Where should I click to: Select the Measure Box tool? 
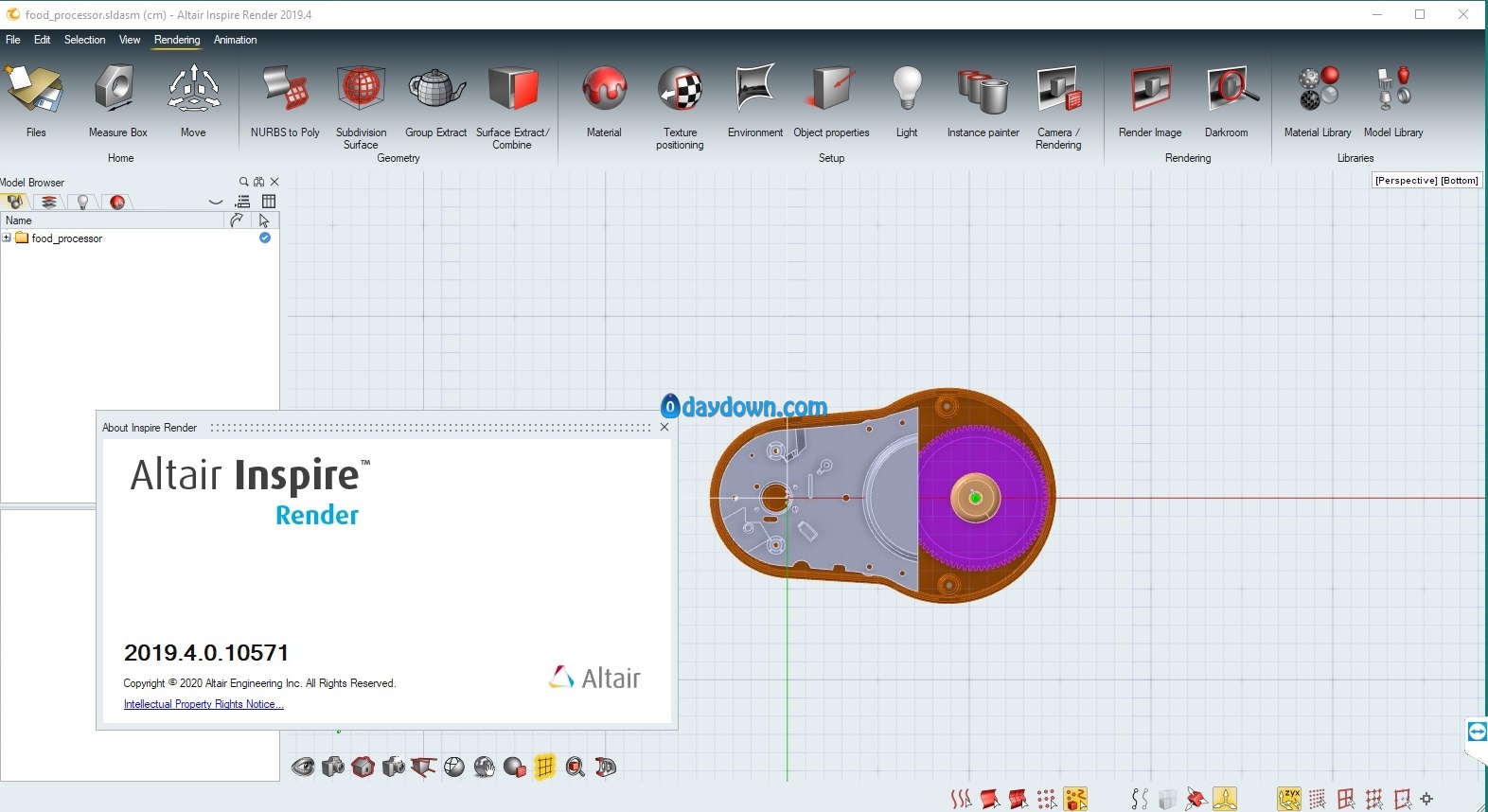pyautogui.click(x=117, y=100)
